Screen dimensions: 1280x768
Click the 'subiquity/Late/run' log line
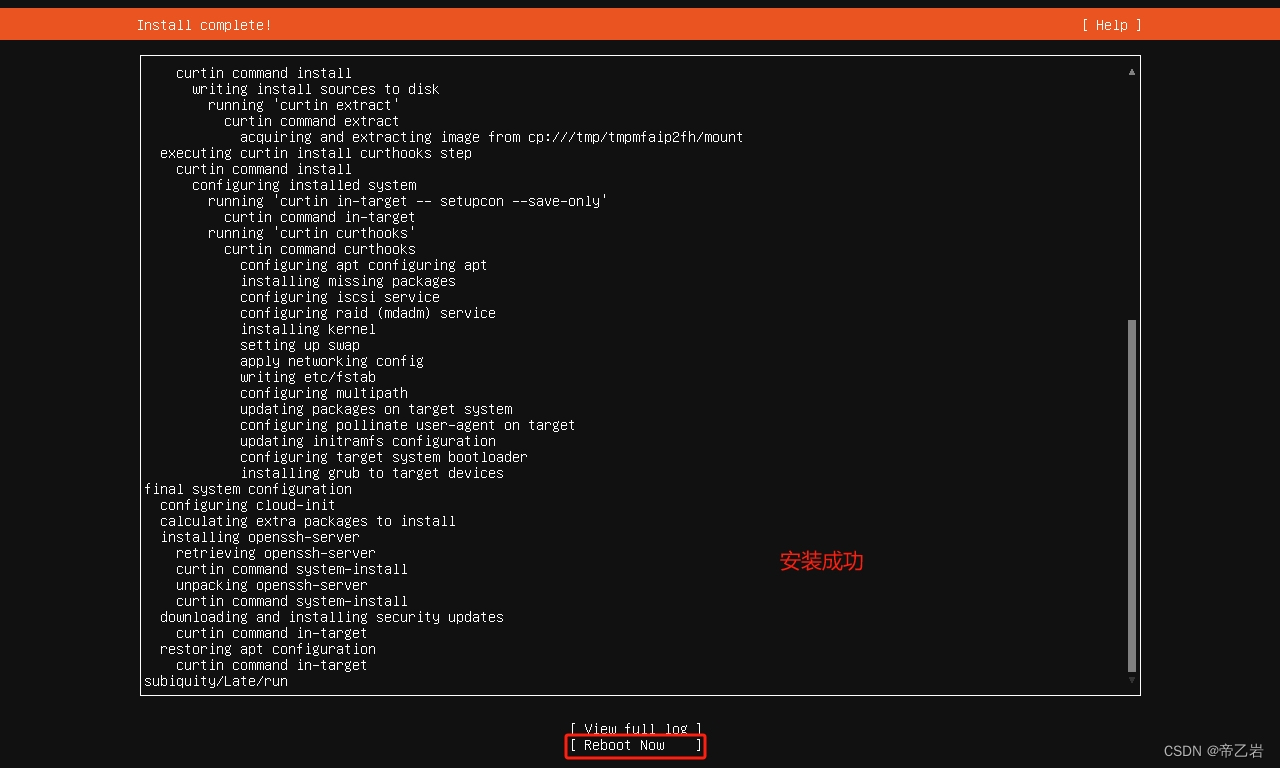(216, 681)
